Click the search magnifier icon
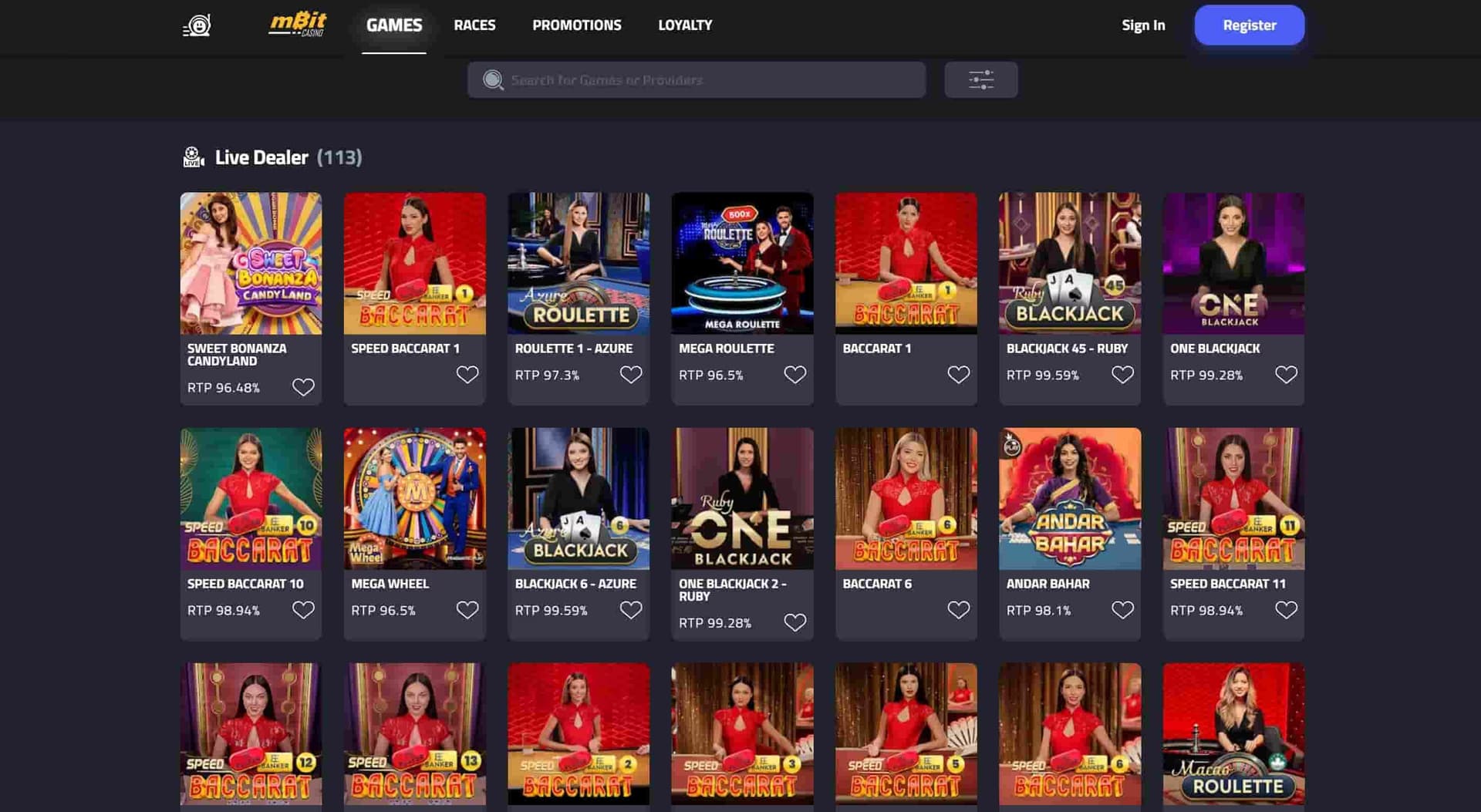 tap(493, 79)
